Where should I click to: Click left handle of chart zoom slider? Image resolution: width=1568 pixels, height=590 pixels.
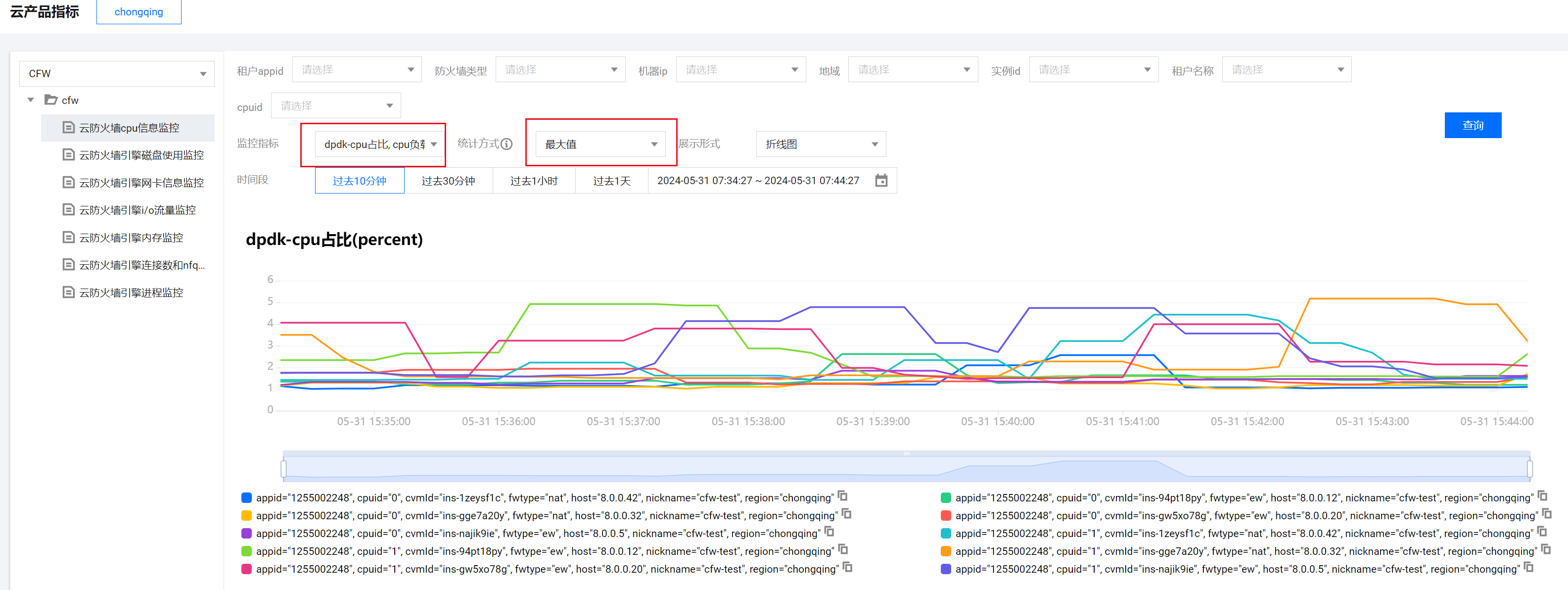(x=283, y=469)
